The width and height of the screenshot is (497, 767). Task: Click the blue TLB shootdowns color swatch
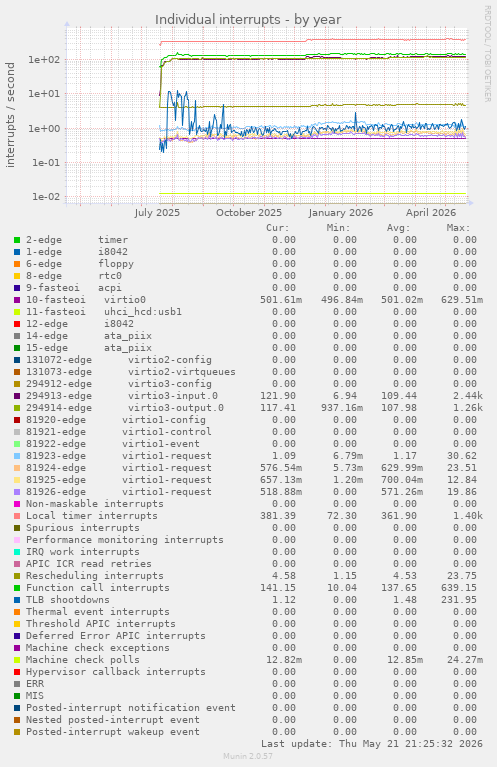click(x=17, y=600)
